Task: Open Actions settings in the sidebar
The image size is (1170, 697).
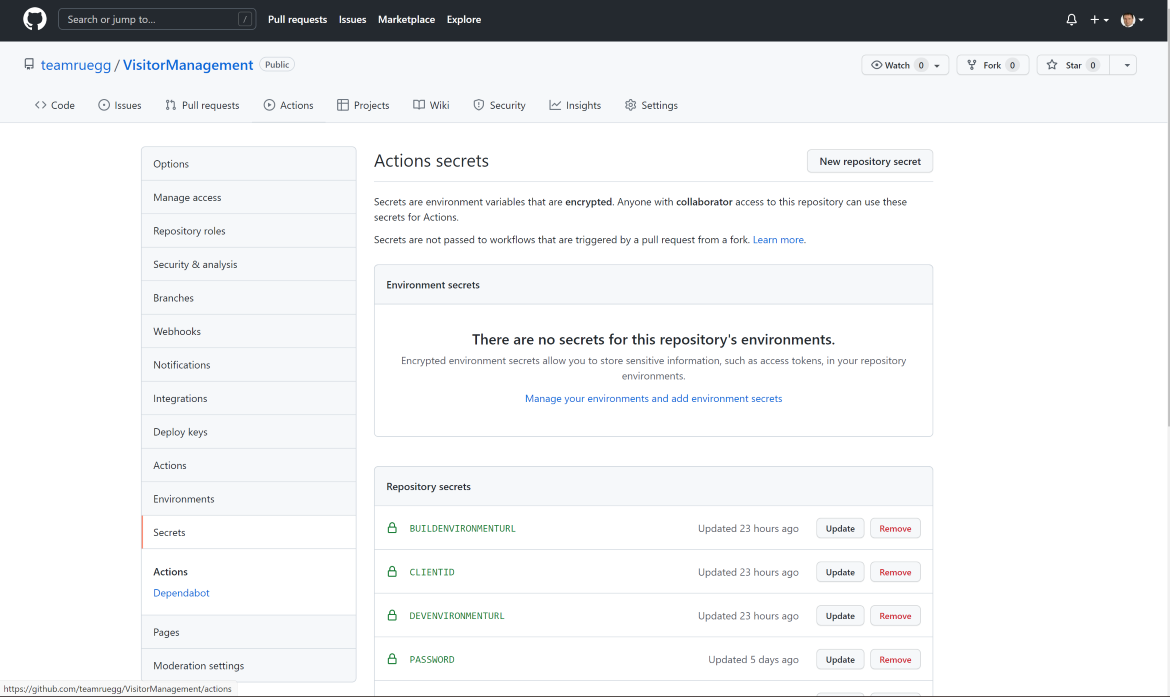Action: 248,465
